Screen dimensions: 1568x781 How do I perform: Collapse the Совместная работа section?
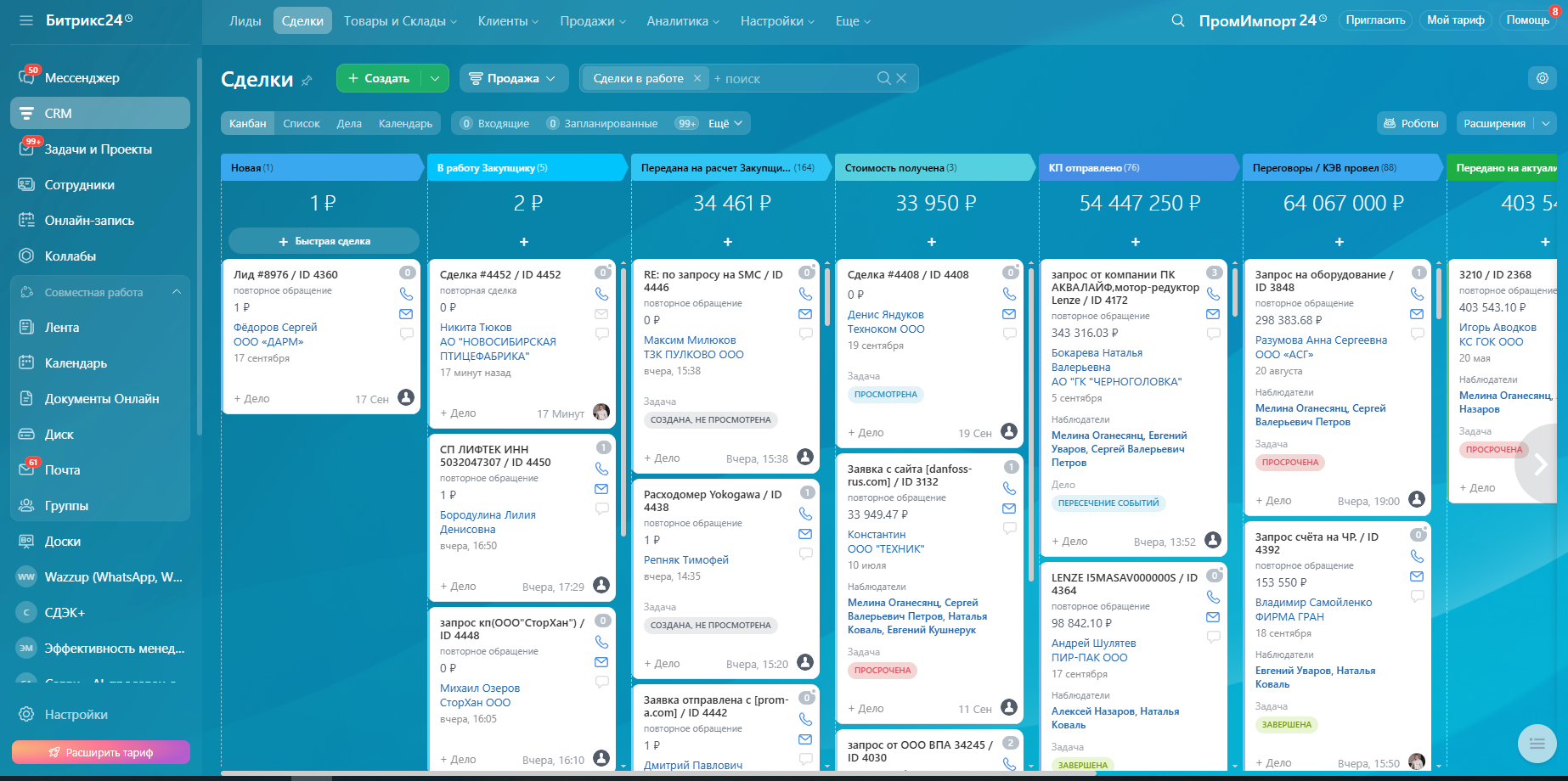177,292
